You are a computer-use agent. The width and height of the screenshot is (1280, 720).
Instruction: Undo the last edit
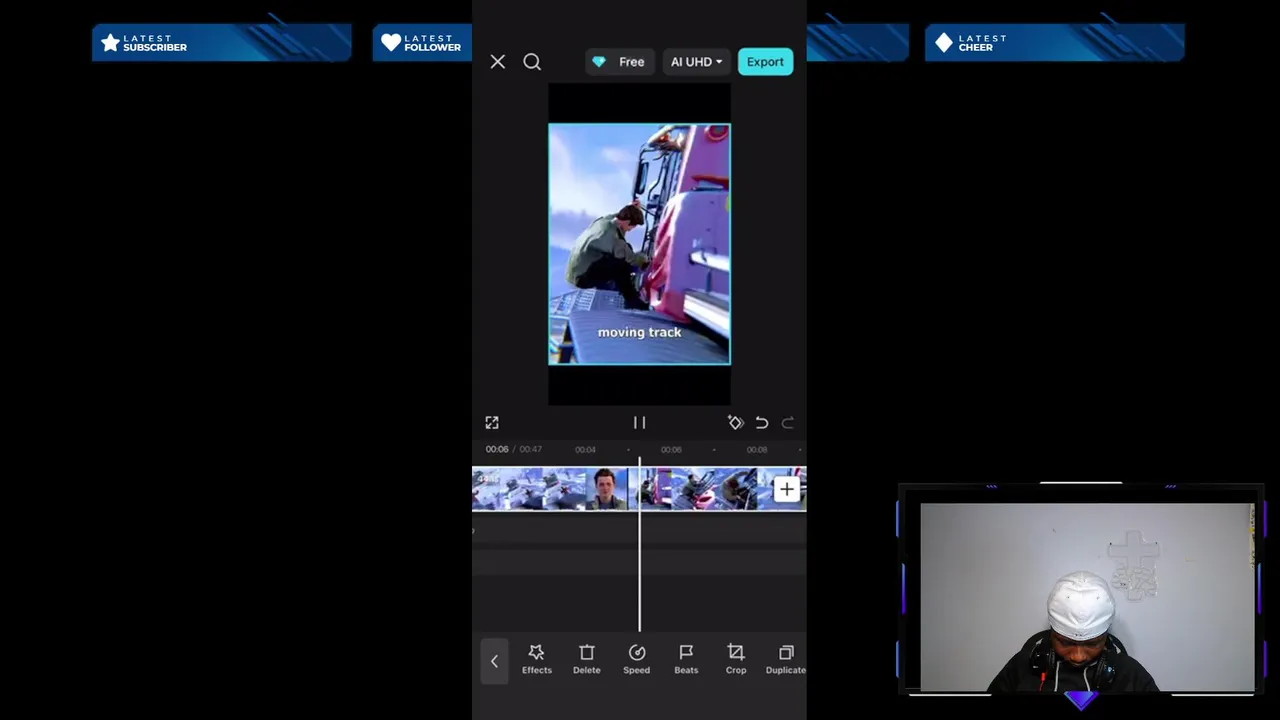point(762,423)
